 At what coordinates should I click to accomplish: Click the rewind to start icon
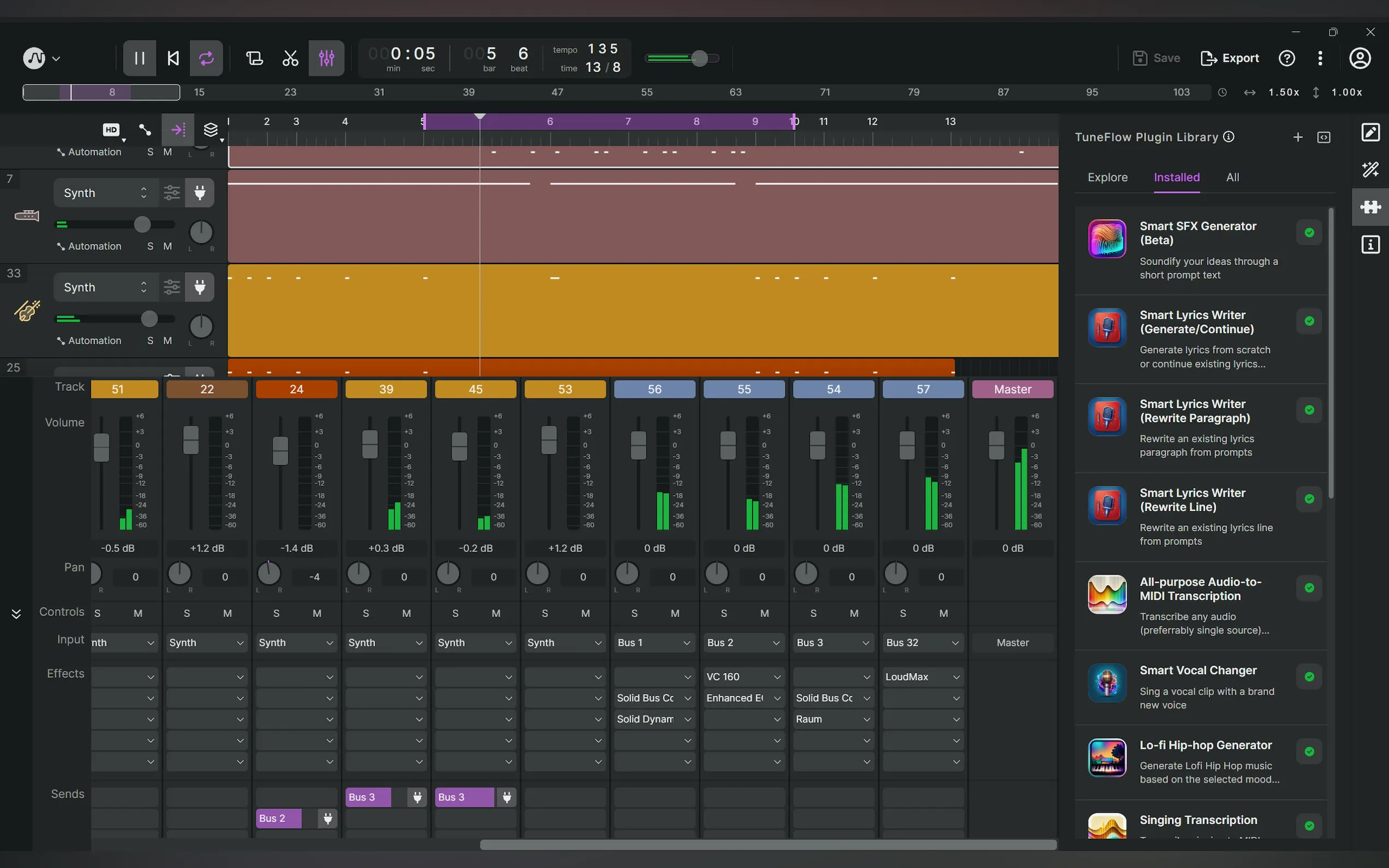point(173,58)
